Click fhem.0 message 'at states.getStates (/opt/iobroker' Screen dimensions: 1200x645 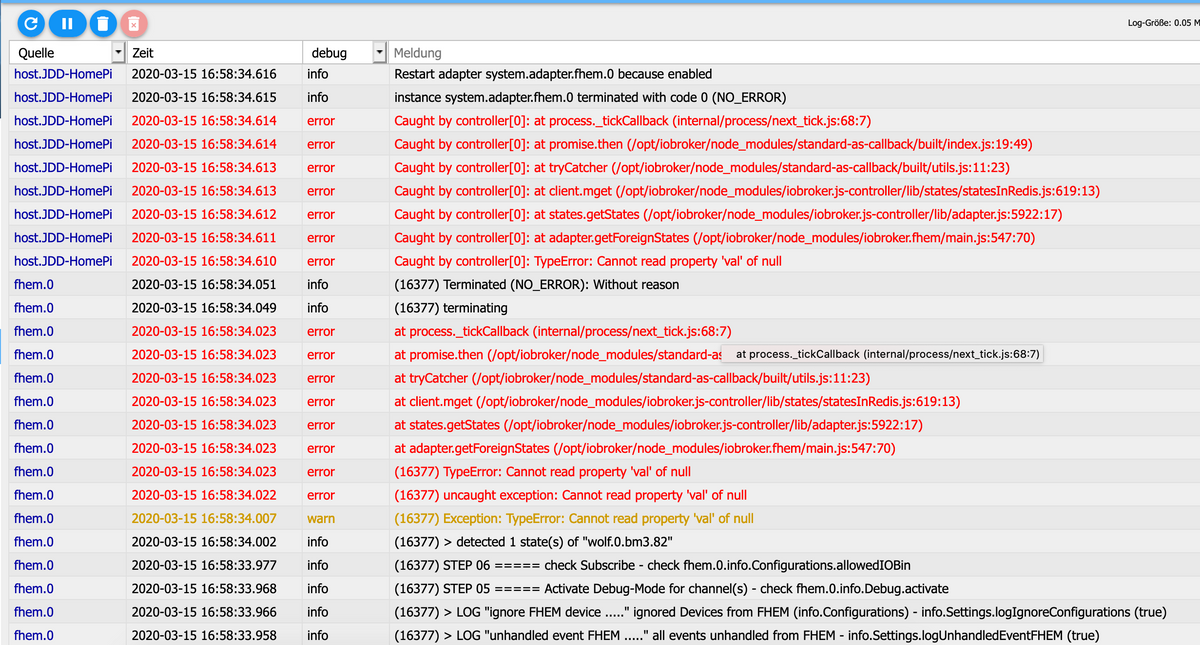[x=658, y=425]
